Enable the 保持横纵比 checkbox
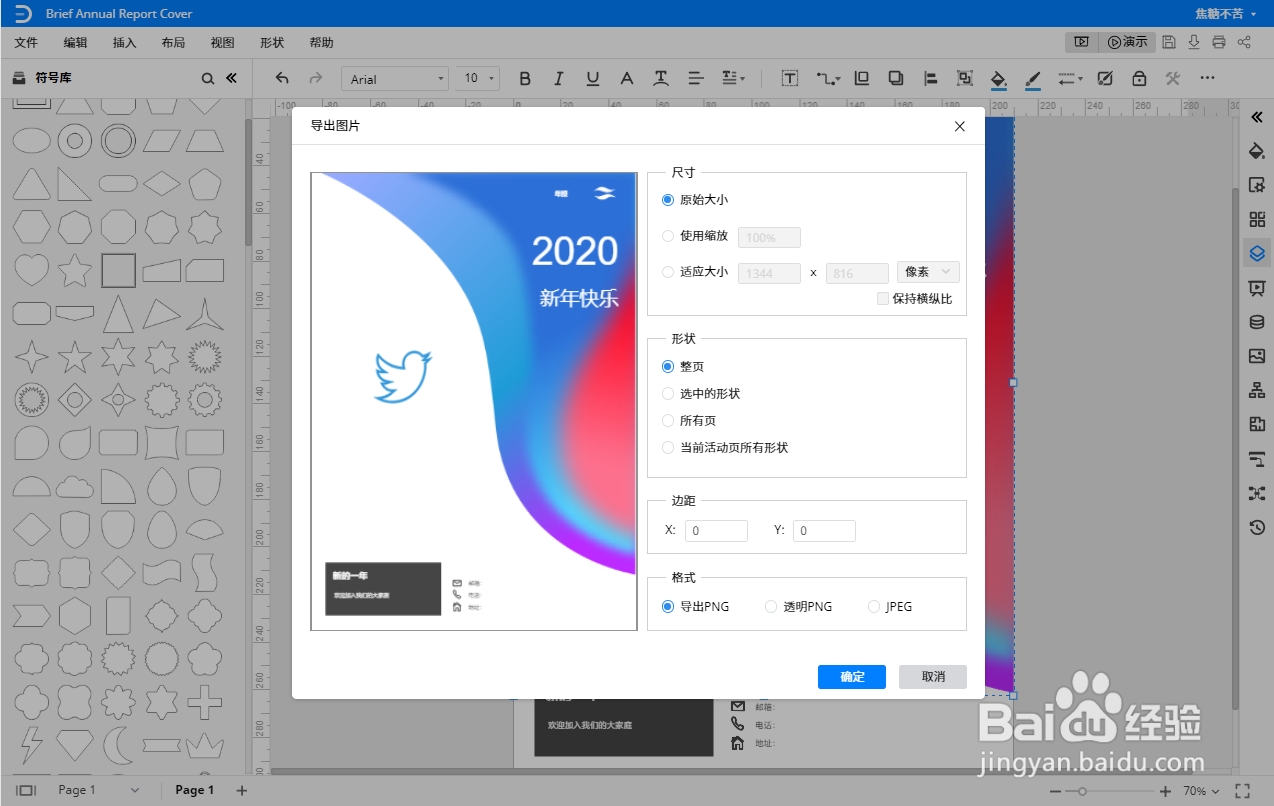This screenshot has height=806, width=1274. click(x=883, y=298)
